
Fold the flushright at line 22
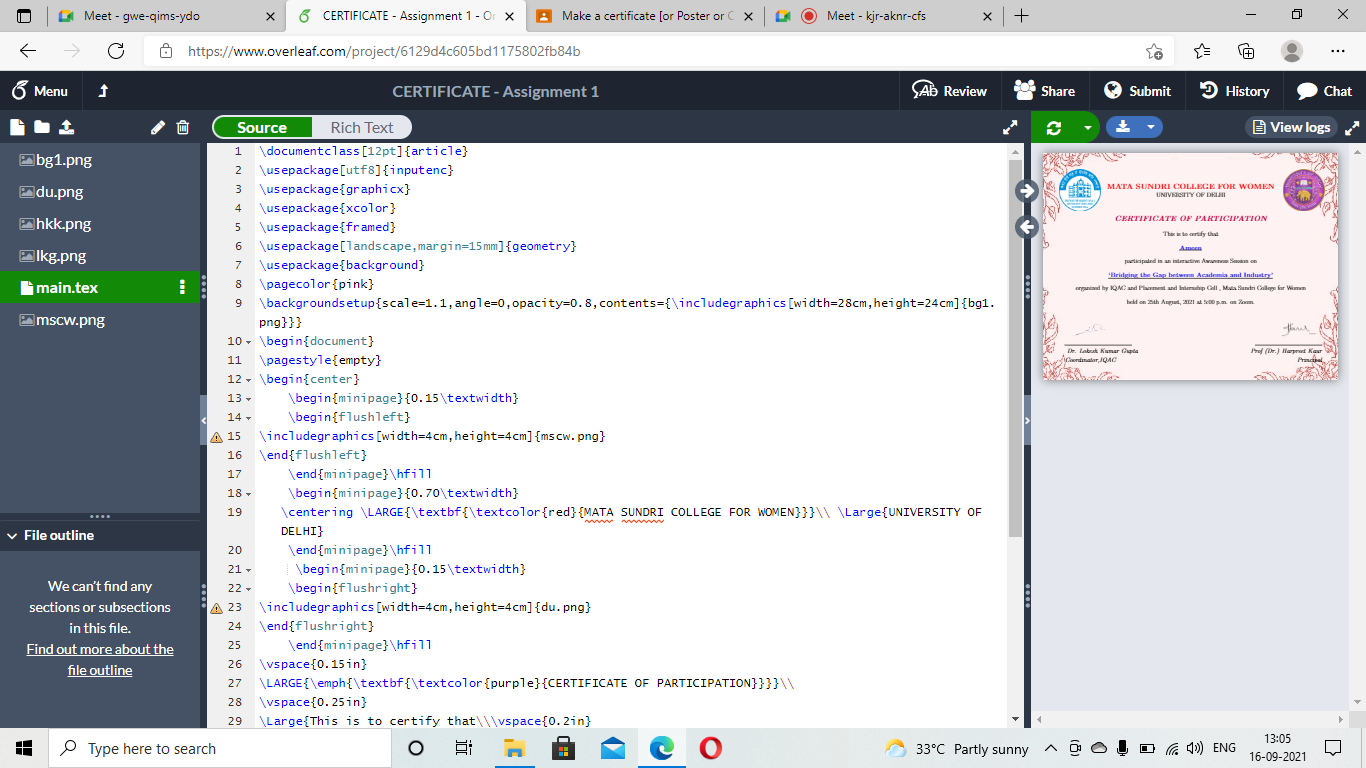[x=249, y=589]
